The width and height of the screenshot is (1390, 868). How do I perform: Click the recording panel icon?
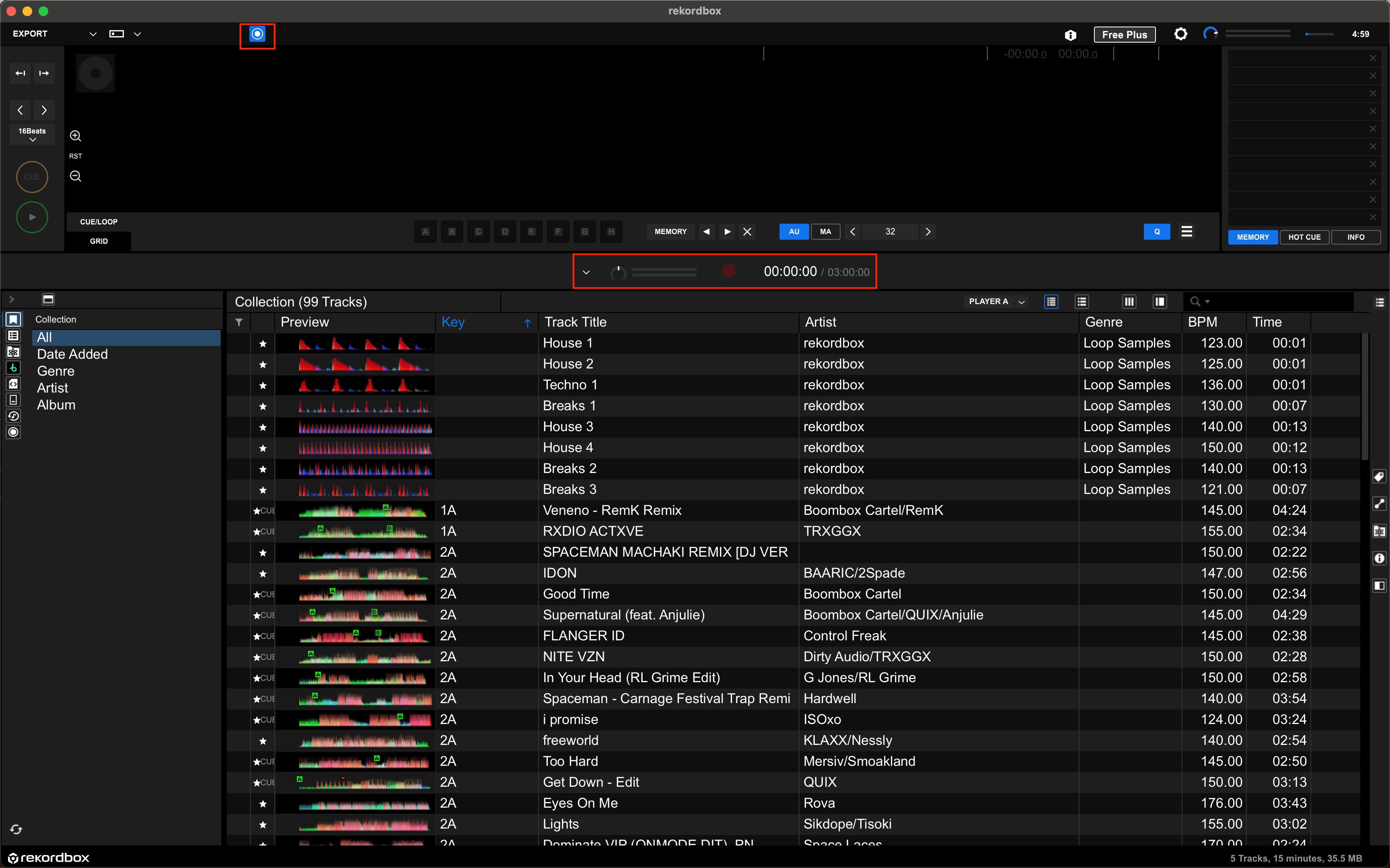click(x=257, y=34)
